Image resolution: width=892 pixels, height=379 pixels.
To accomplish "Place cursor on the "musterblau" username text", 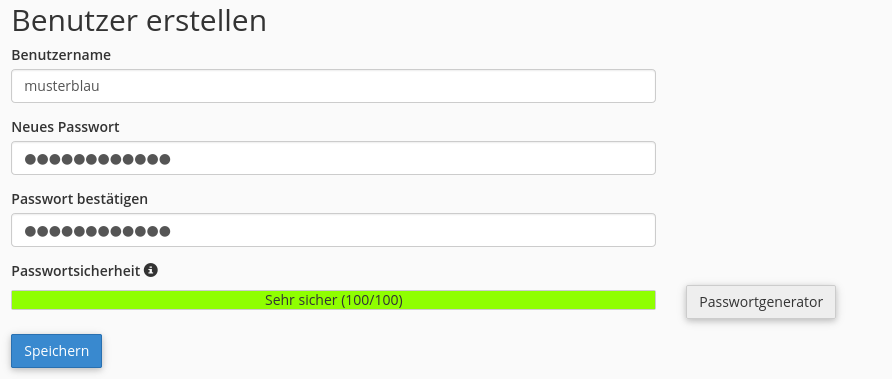I will click(x=62, y=86).
